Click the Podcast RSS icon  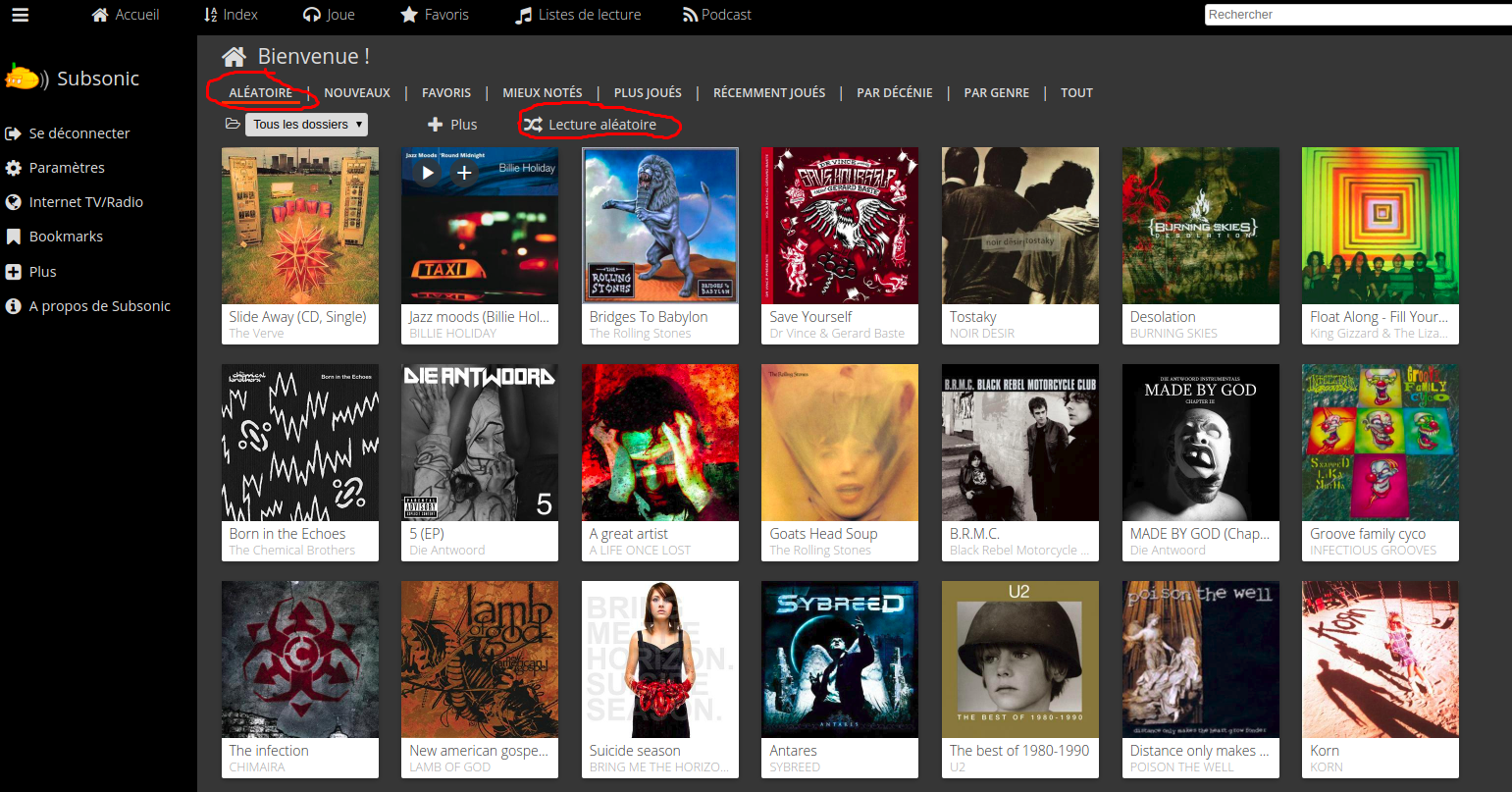point(691,15)
